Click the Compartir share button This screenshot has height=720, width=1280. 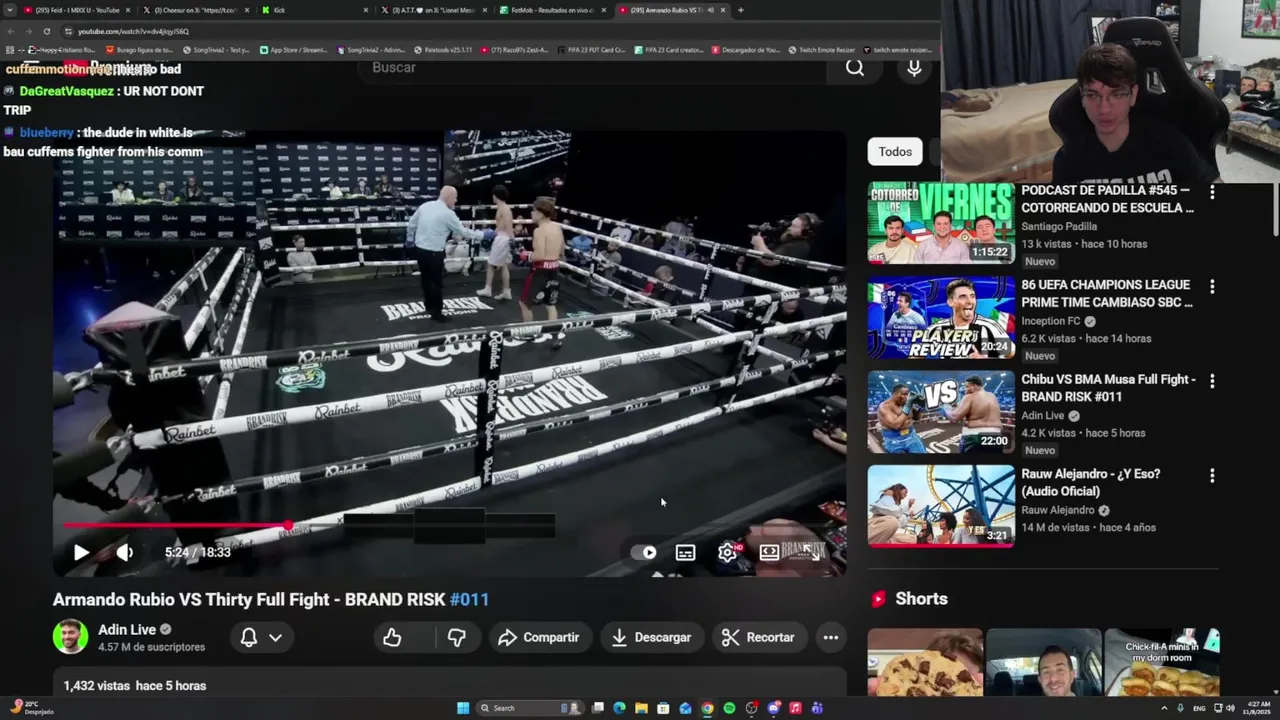click(539, 637)
